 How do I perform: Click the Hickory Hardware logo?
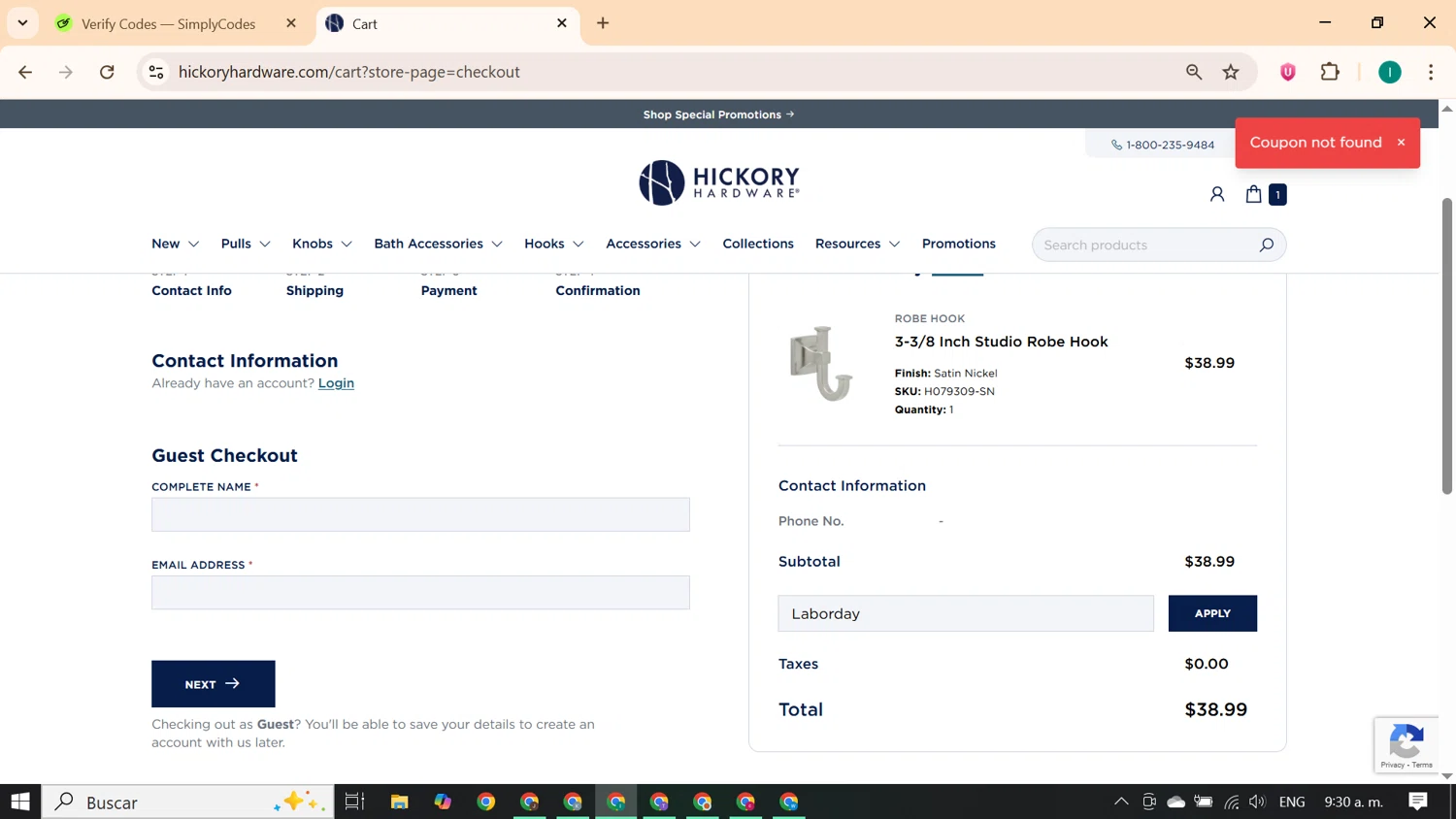tap(719, 182)
